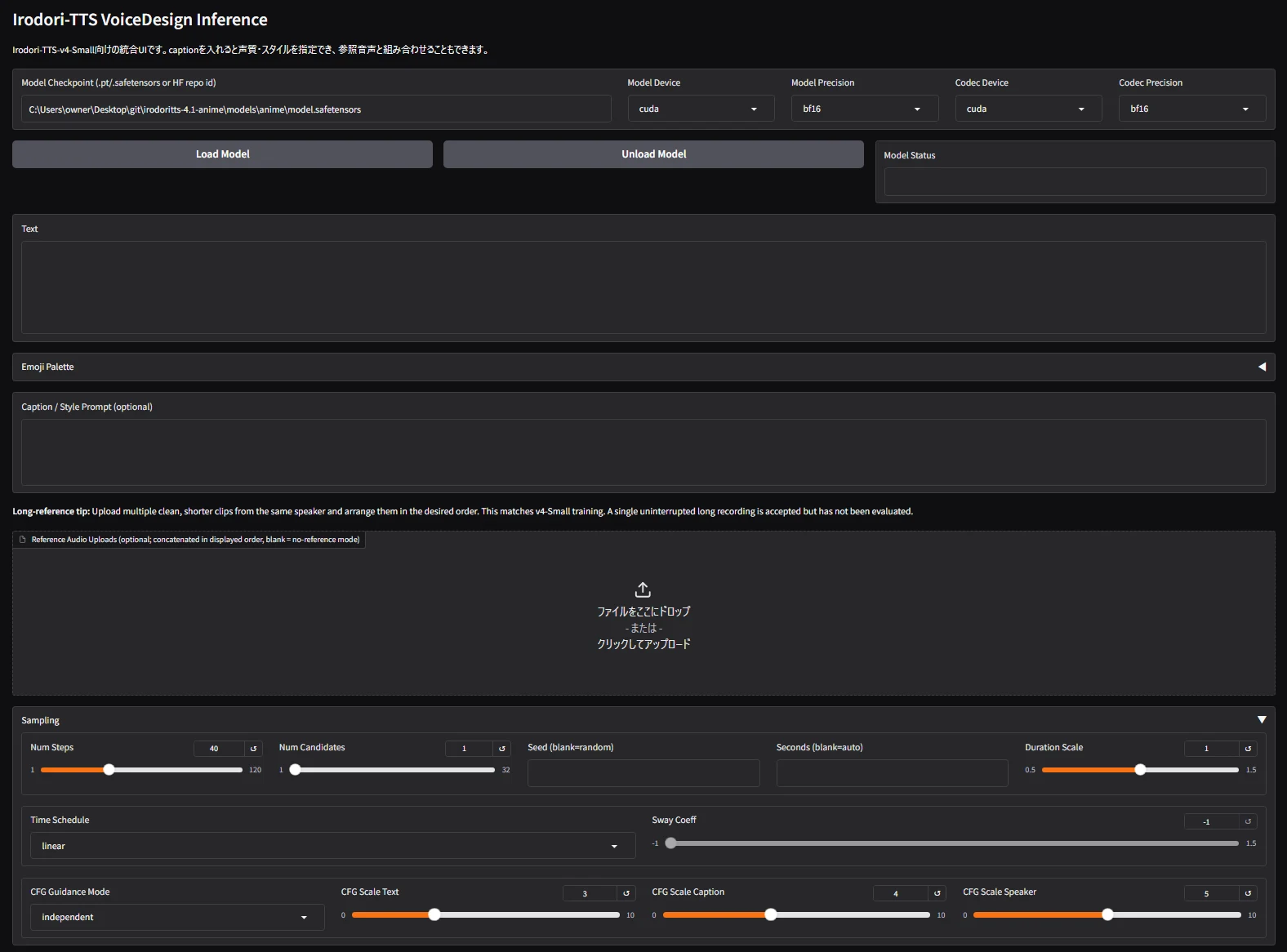The image size is (1287, 952).
Task: Click the Seconds (blank=auto) field
Action: (893, 773)
